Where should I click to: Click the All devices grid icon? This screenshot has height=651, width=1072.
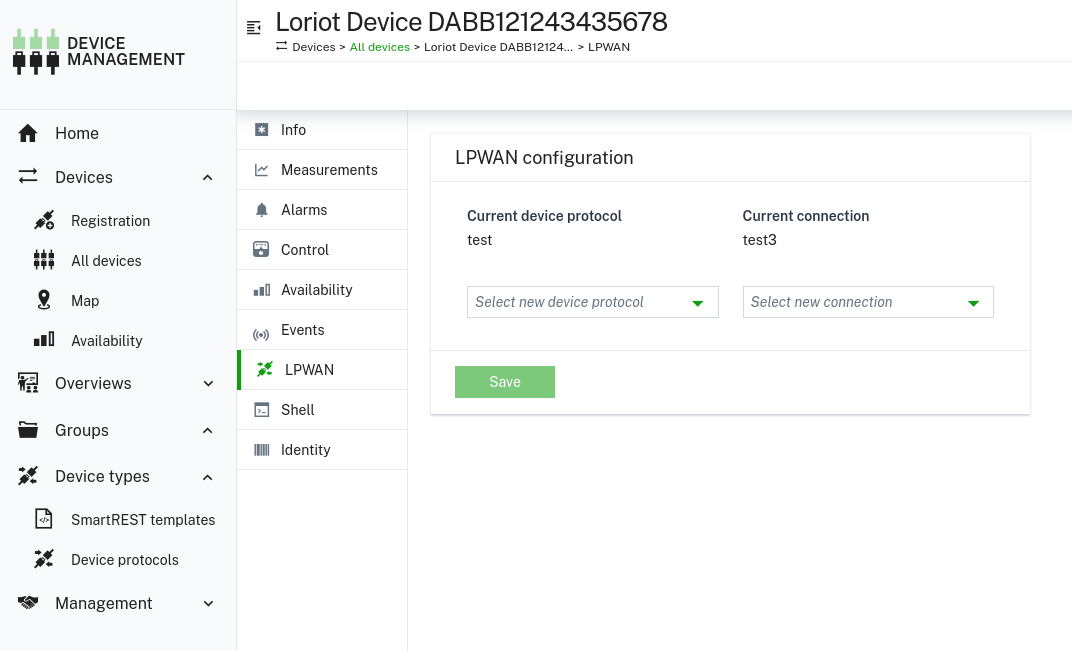[44, 260]
